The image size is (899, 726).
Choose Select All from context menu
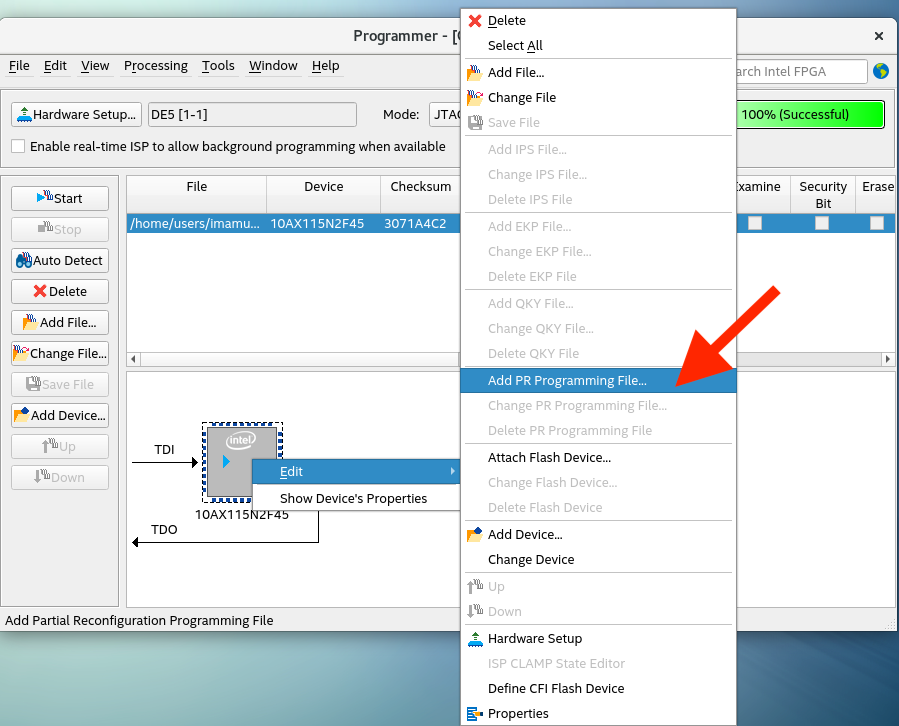(x=598, y=45)
